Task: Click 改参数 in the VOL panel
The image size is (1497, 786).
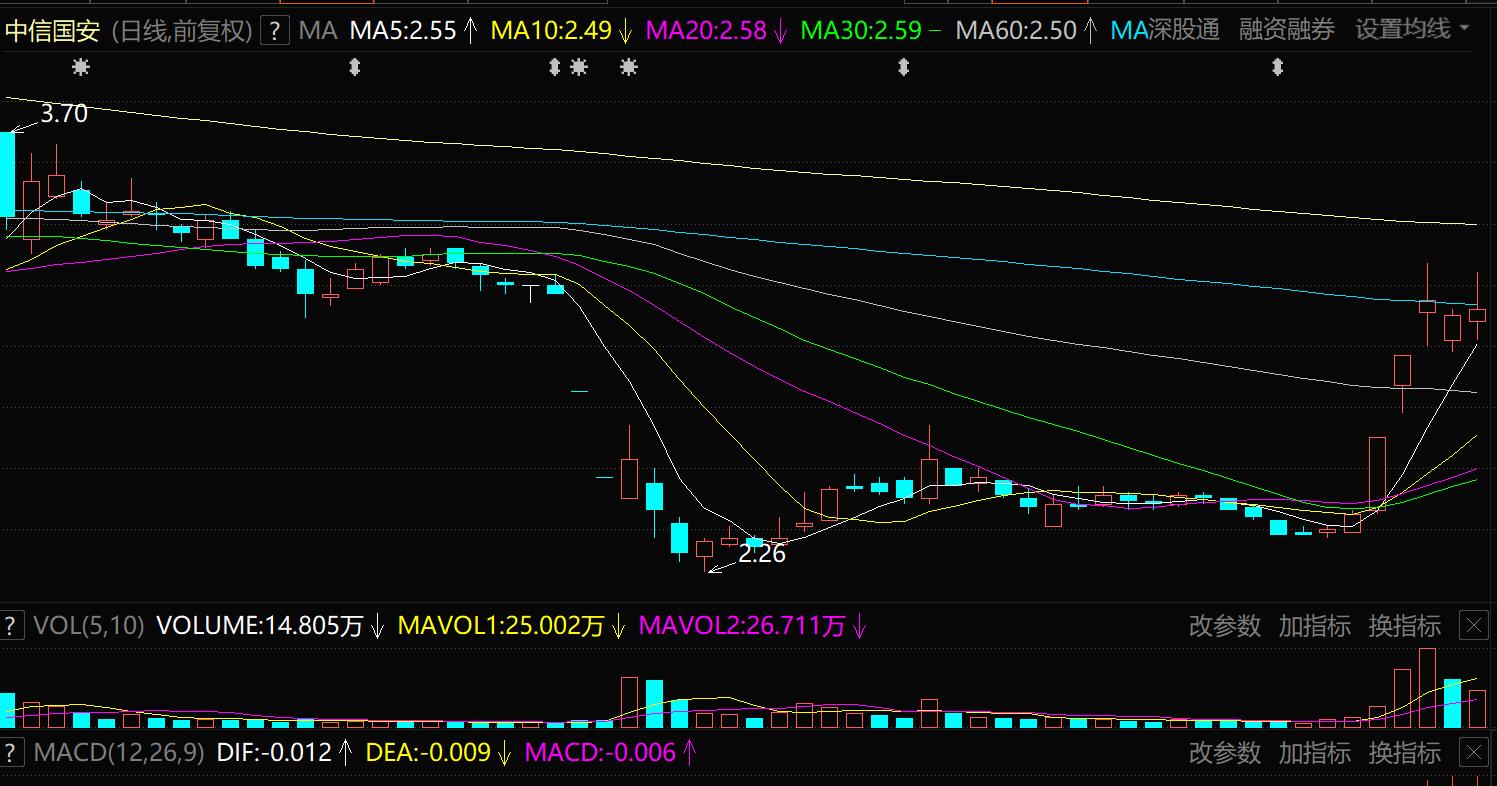Action: pos(1225,626)
